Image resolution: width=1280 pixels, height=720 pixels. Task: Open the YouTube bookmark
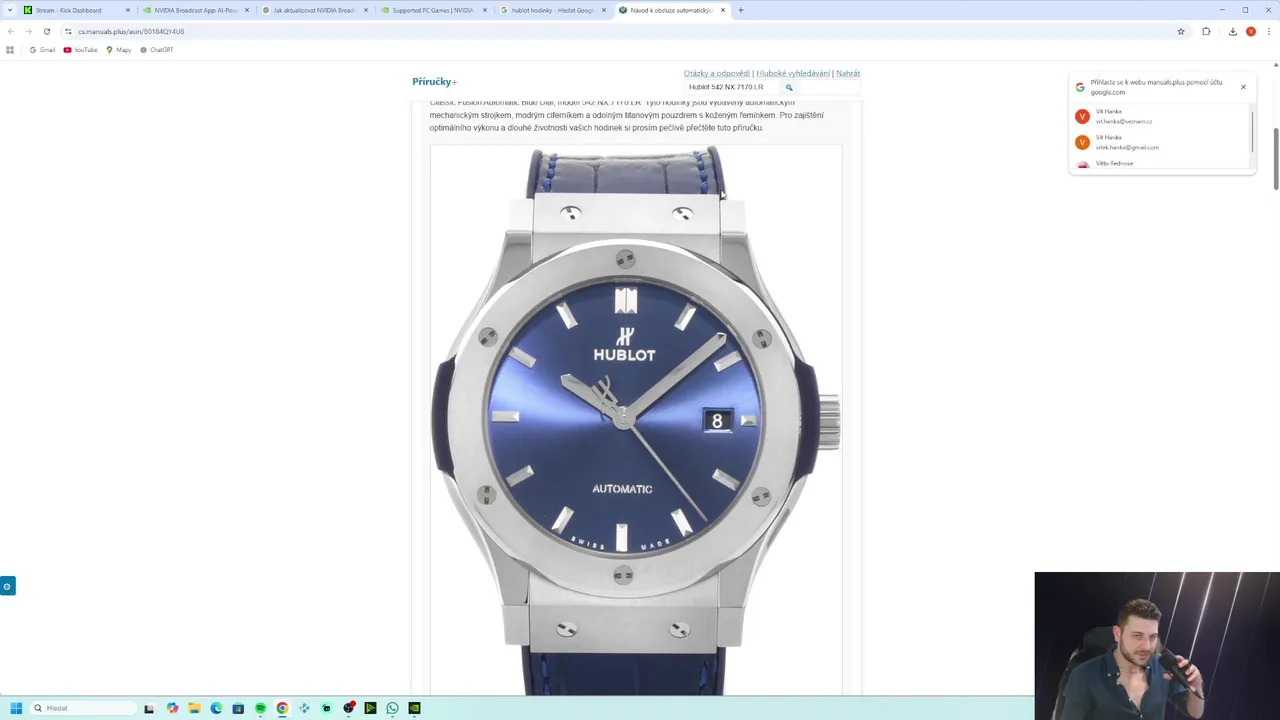coord(80,50)
